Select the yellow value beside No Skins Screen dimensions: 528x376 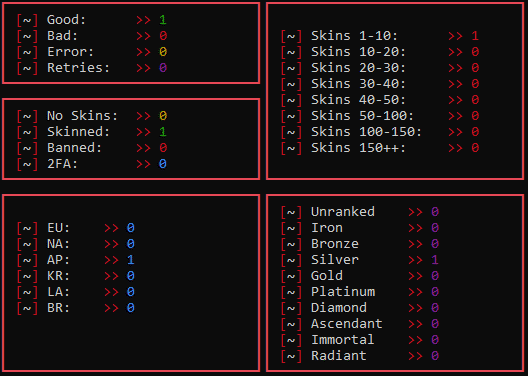[x=163, y=116]
